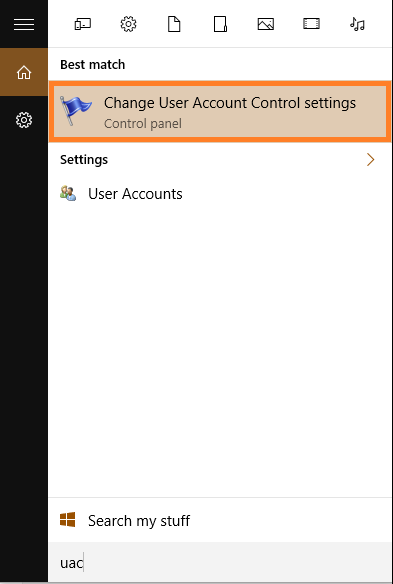
Task: Filter results by documents icon
Action: coord(174,25)
